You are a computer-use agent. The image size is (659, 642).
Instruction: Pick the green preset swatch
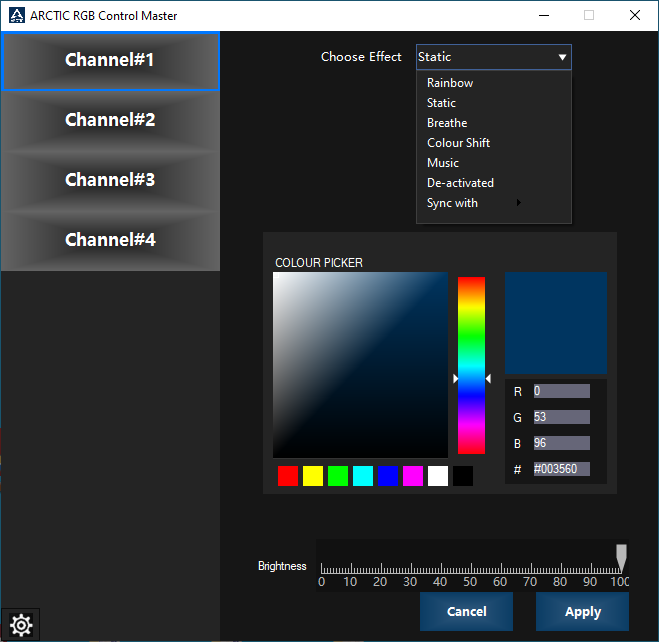[x=338, y=476]
